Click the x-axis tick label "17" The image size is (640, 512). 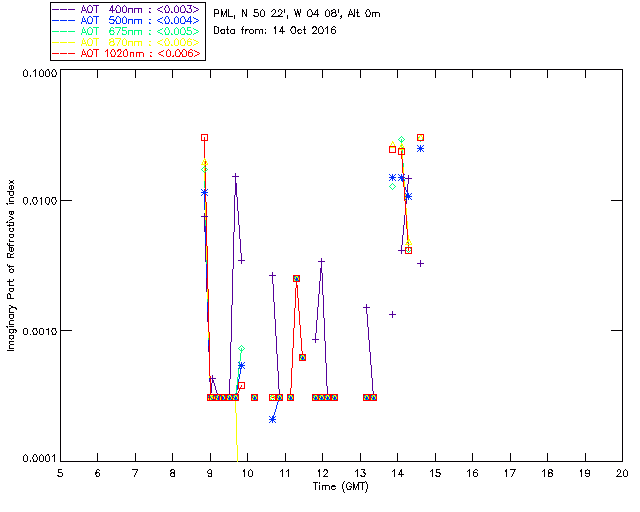coord(510,473)
